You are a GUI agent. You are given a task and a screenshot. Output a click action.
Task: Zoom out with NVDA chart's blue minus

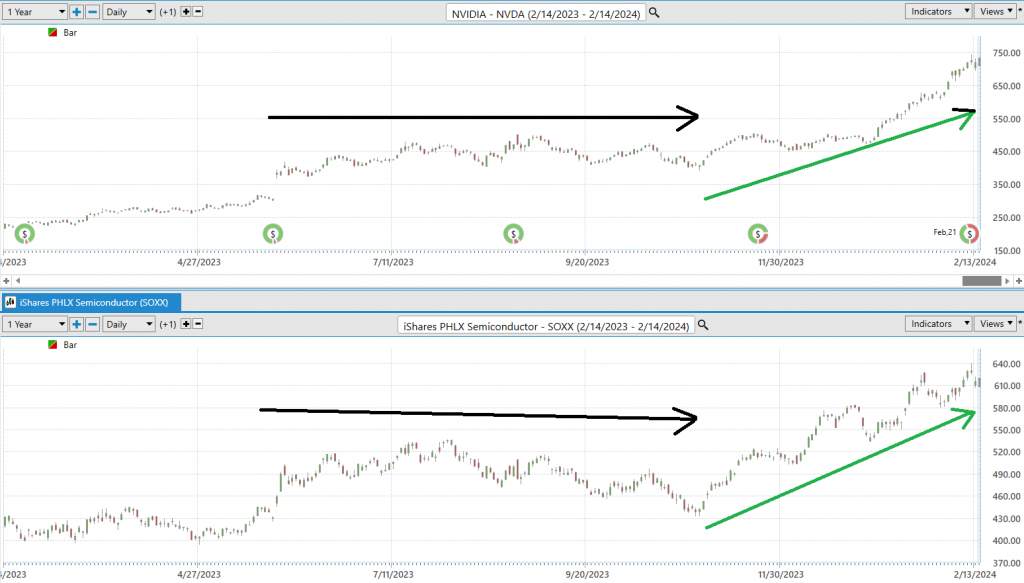[93, 12]
